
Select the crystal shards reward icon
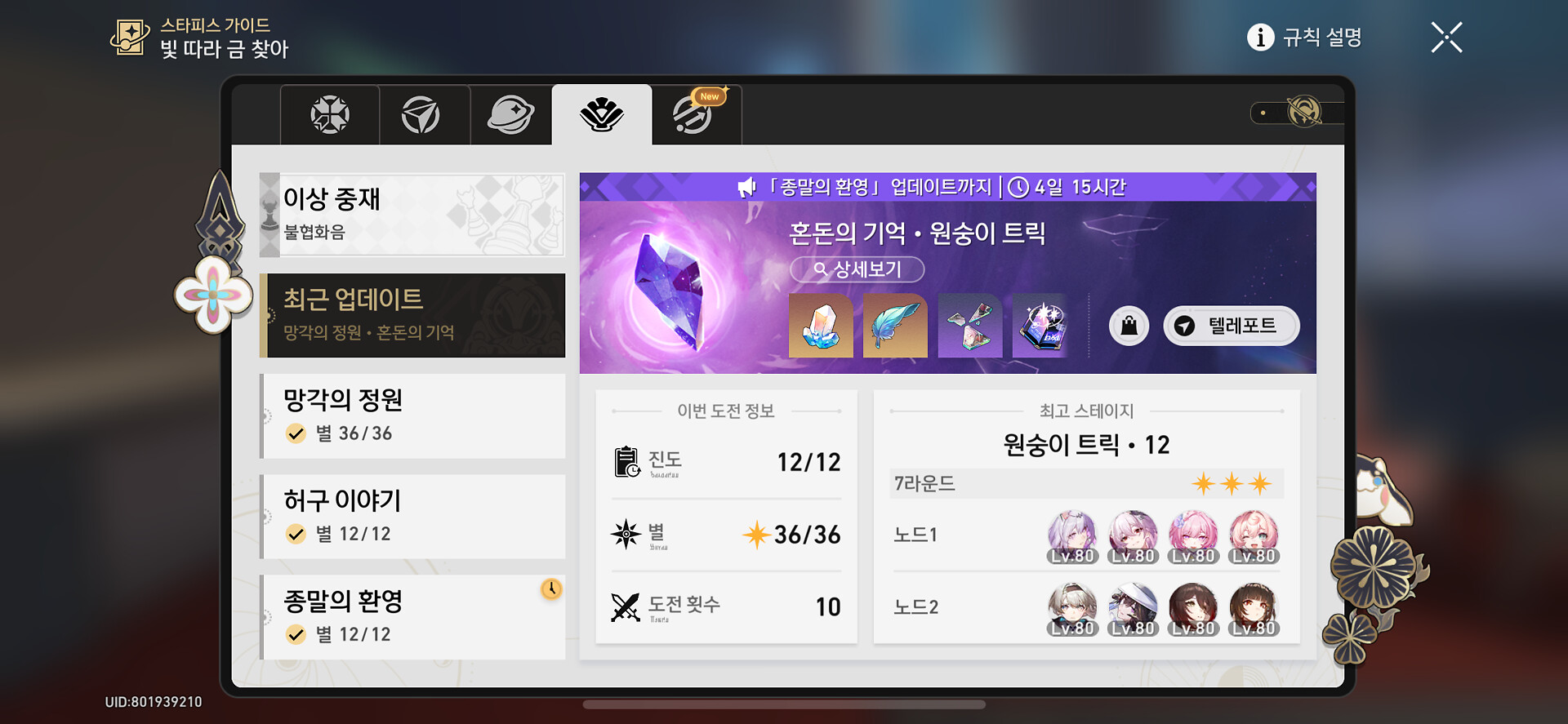click(970, 326)
